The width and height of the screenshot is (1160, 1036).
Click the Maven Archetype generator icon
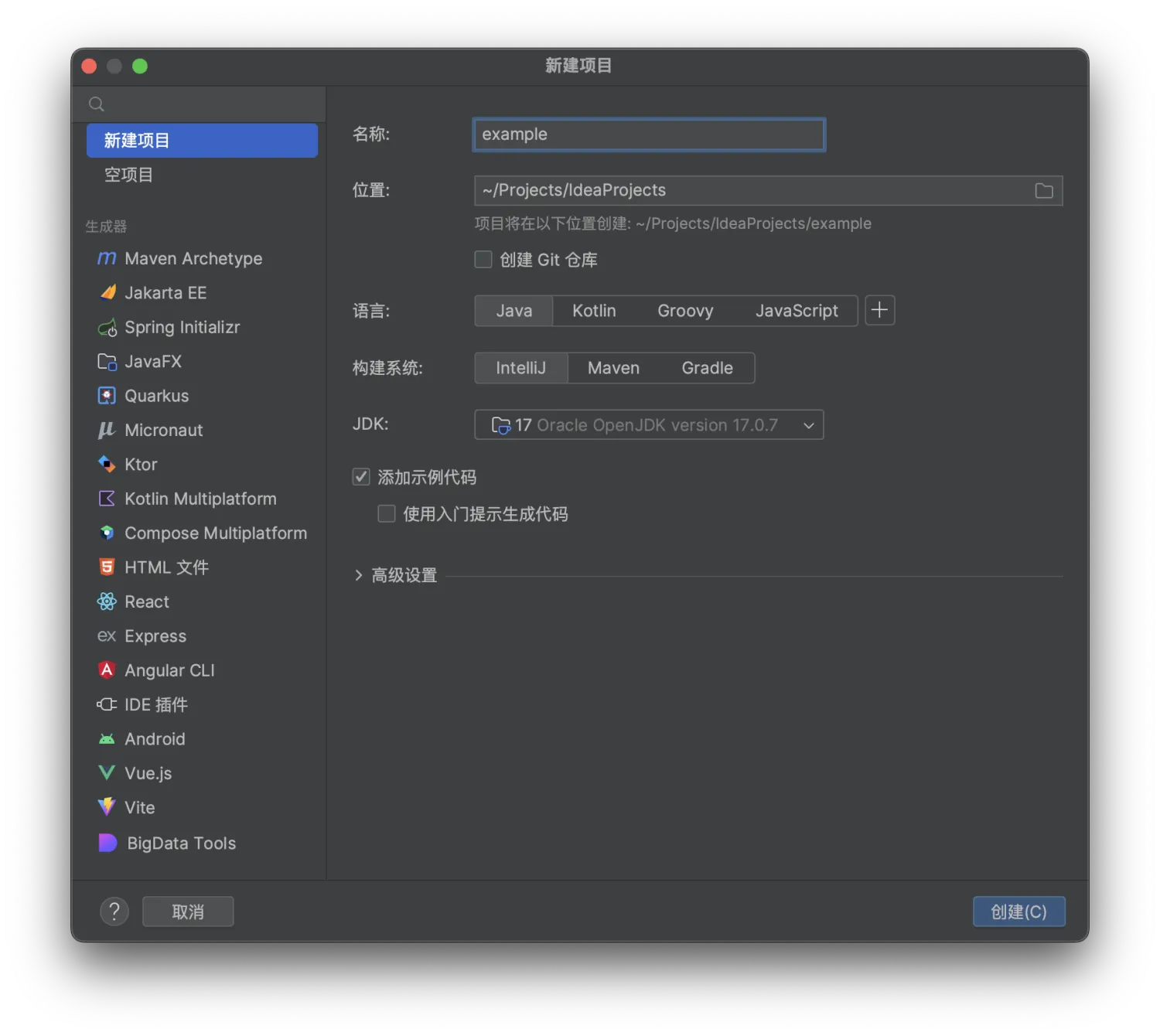107,258
